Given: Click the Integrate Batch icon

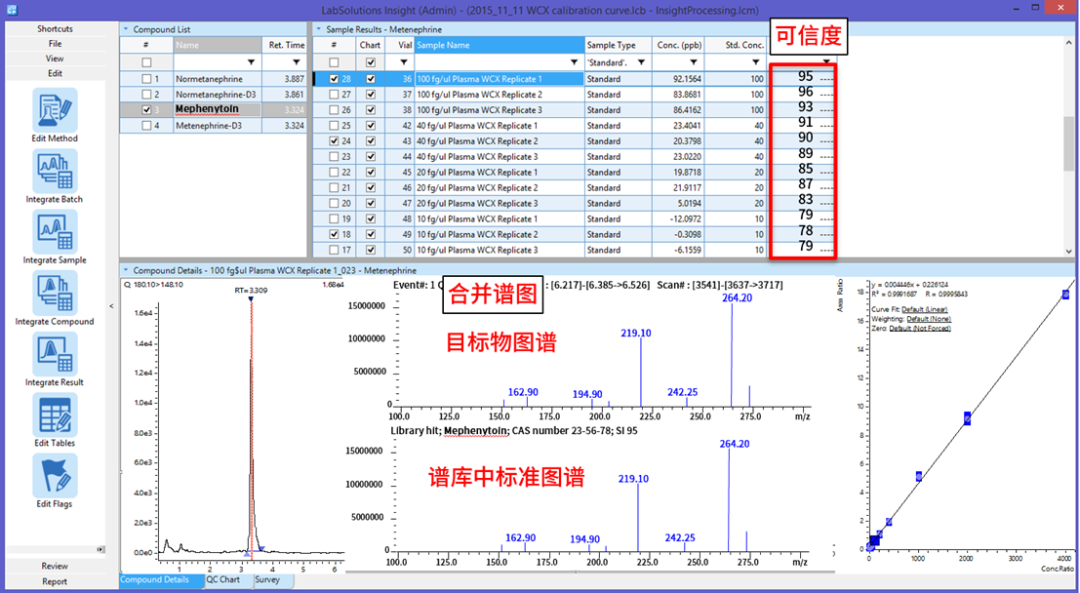Looking at the screenshot, I should [54, 170].
